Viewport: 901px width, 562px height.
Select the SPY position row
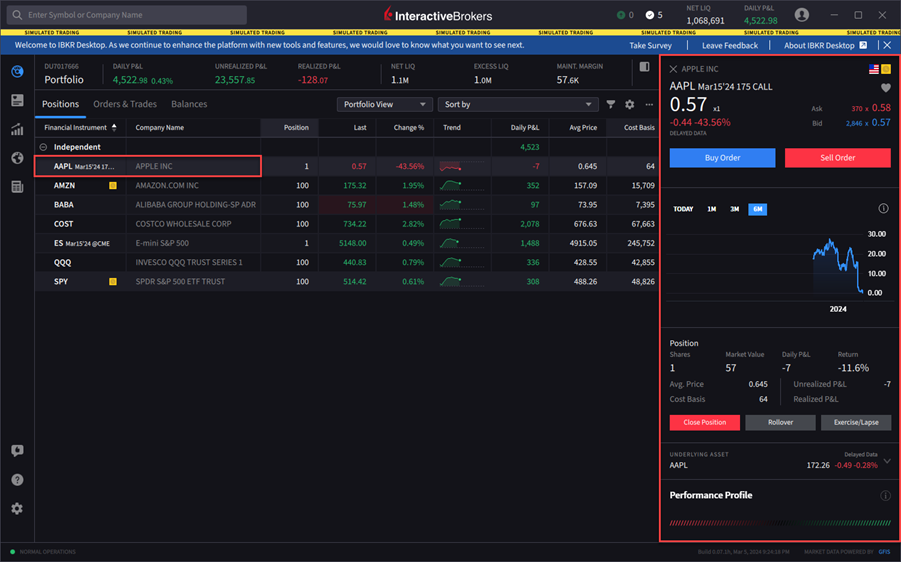346,281
